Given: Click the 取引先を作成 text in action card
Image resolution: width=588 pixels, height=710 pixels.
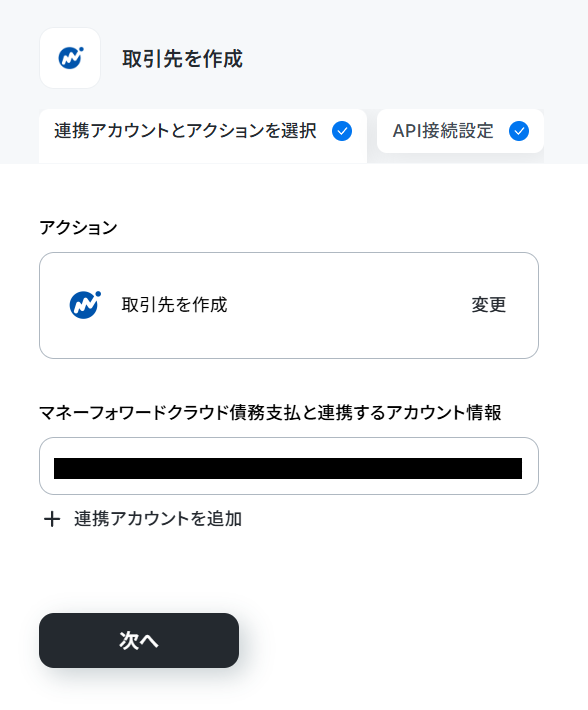Looking at the screenshot, I should click(x=174, y=305).
